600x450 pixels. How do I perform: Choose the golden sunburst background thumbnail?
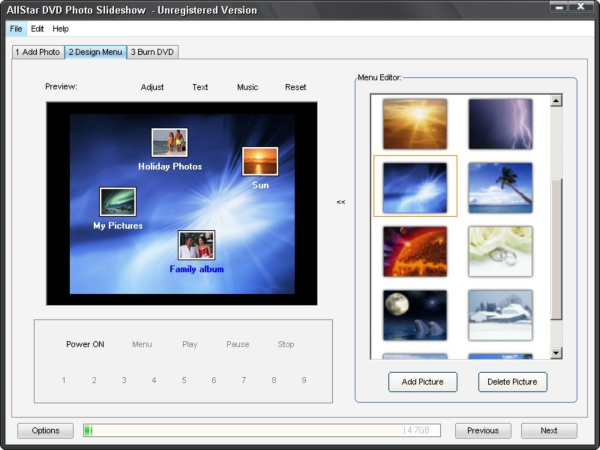tap(414, 123)
